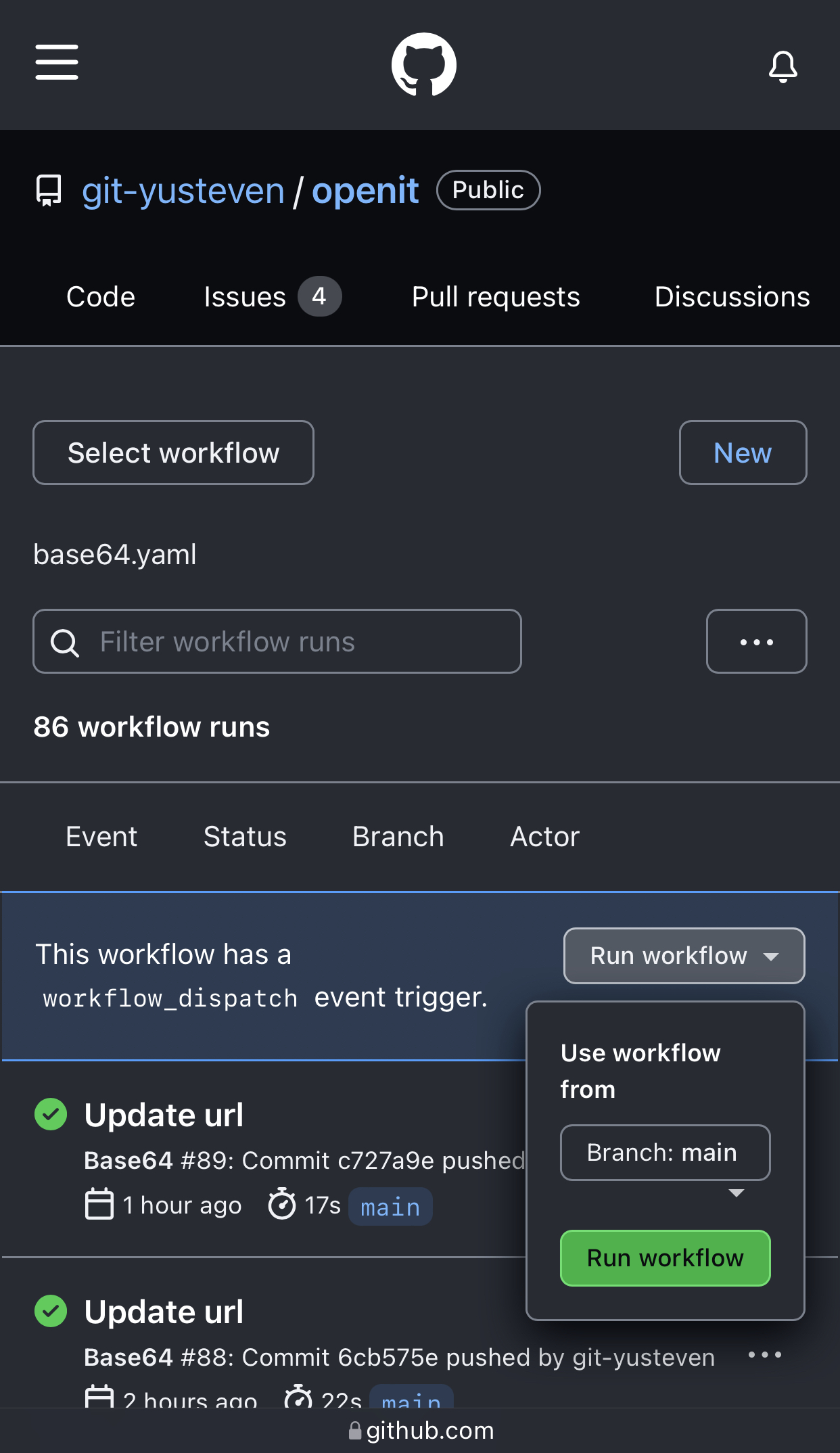840x1453 pixels.
Task: Expand the Event filter
Action: (x=101, y=837)
